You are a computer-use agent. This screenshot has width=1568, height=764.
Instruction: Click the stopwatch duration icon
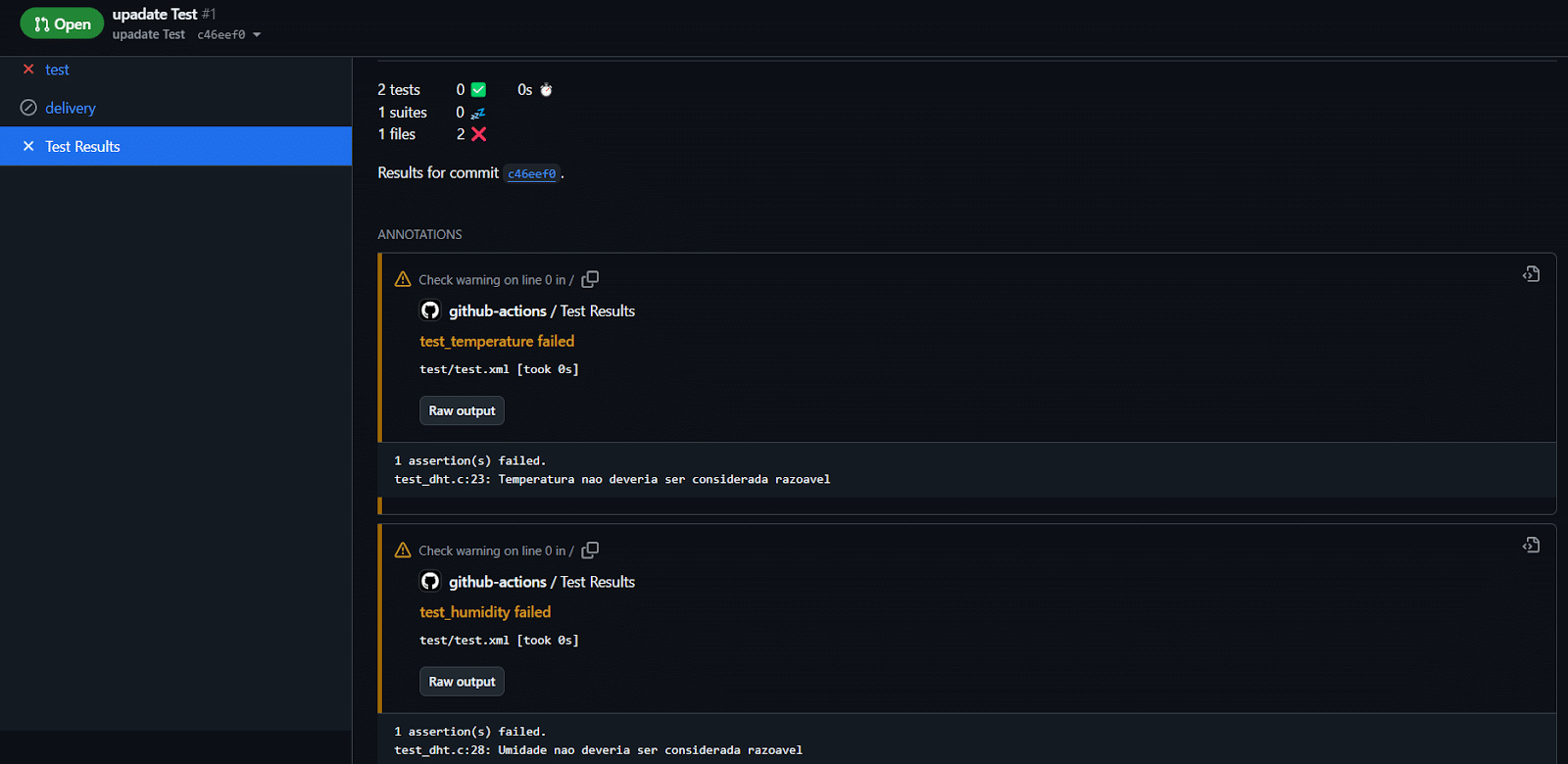(x=546, y=90)
